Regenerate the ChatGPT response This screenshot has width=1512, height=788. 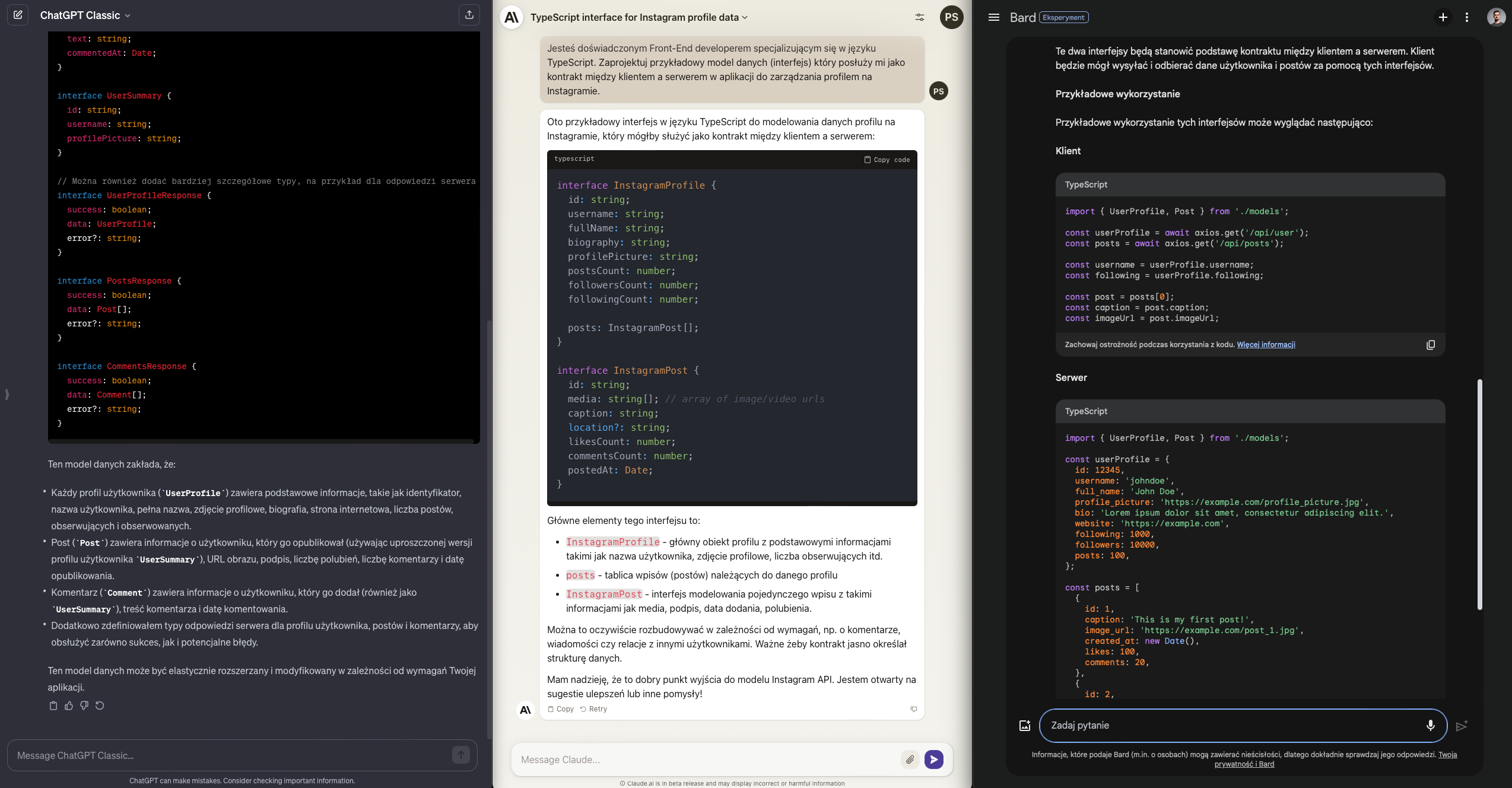(100, 706)
